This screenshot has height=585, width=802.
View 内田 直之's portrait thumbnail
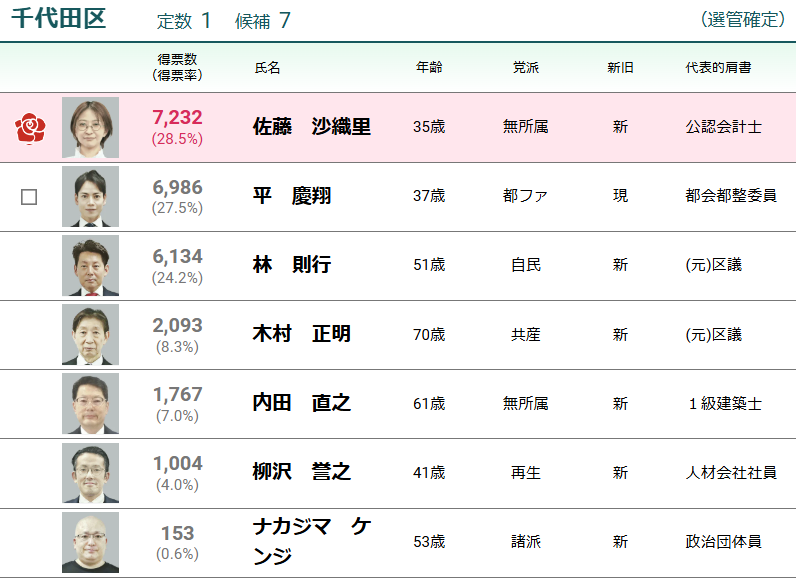point(91,403)
